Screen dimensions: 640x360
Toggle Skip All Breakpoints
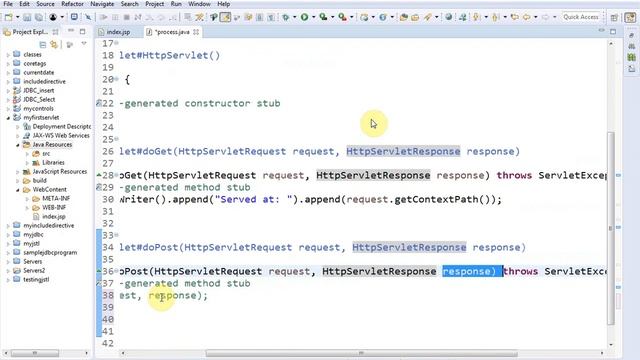[88, 17]
